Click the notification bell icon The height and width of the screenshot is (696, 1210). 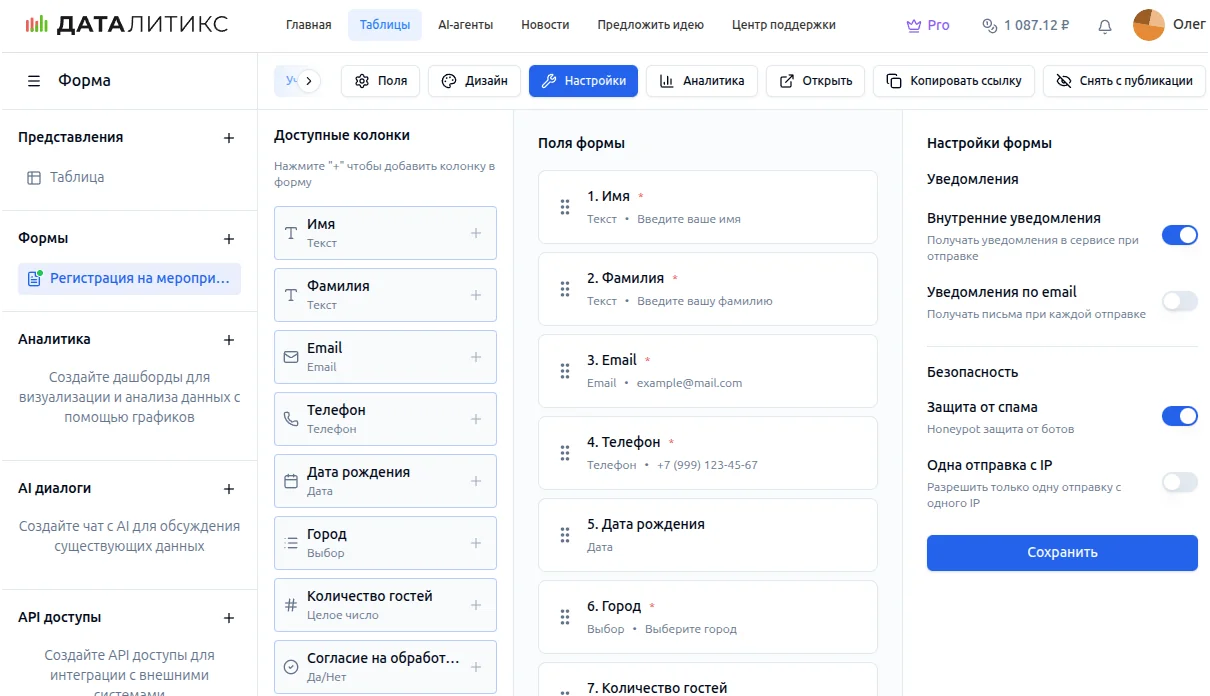click(1105, 26)
